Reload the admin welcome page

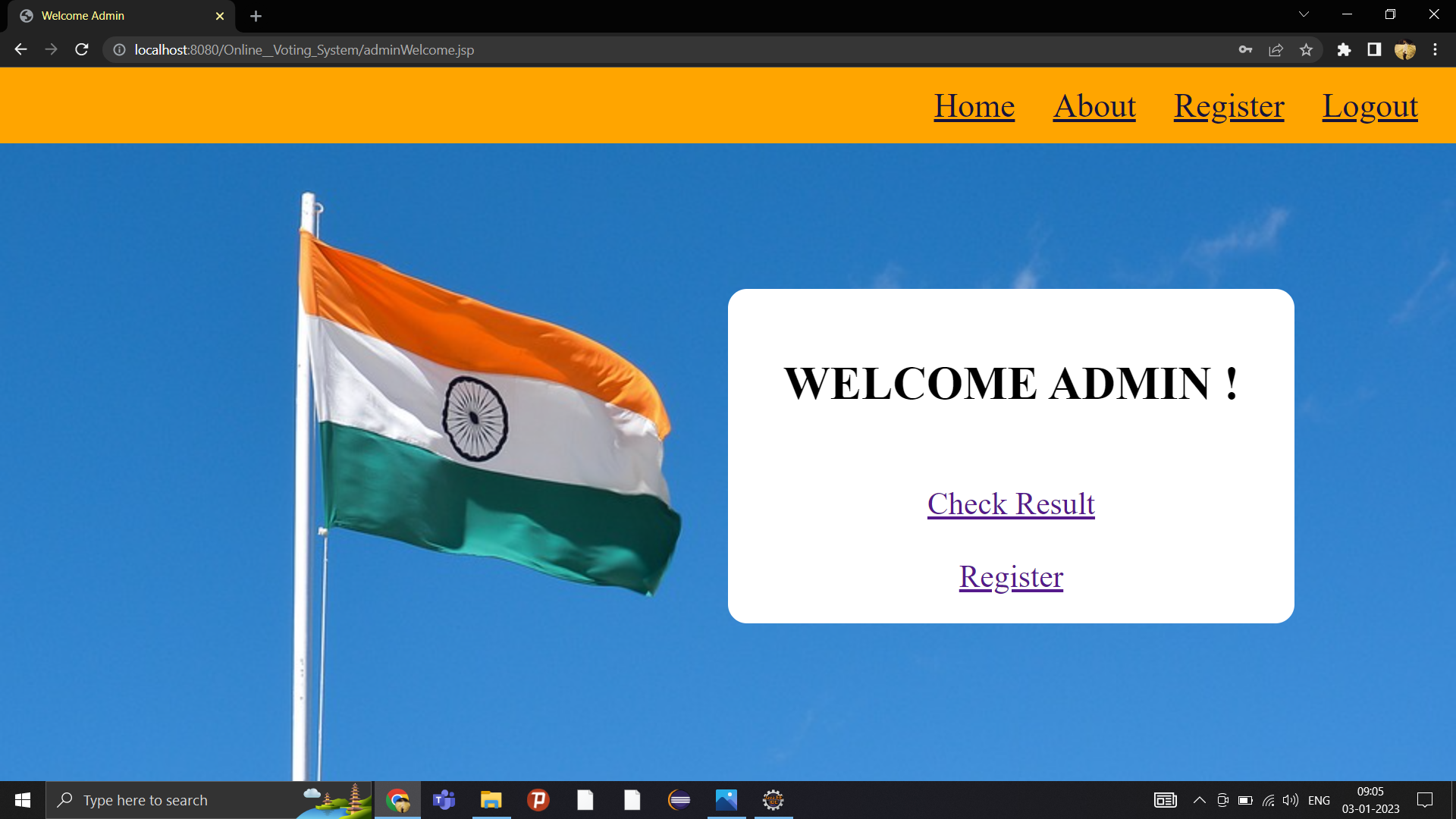pyautogui.click(x=82, y=49)
